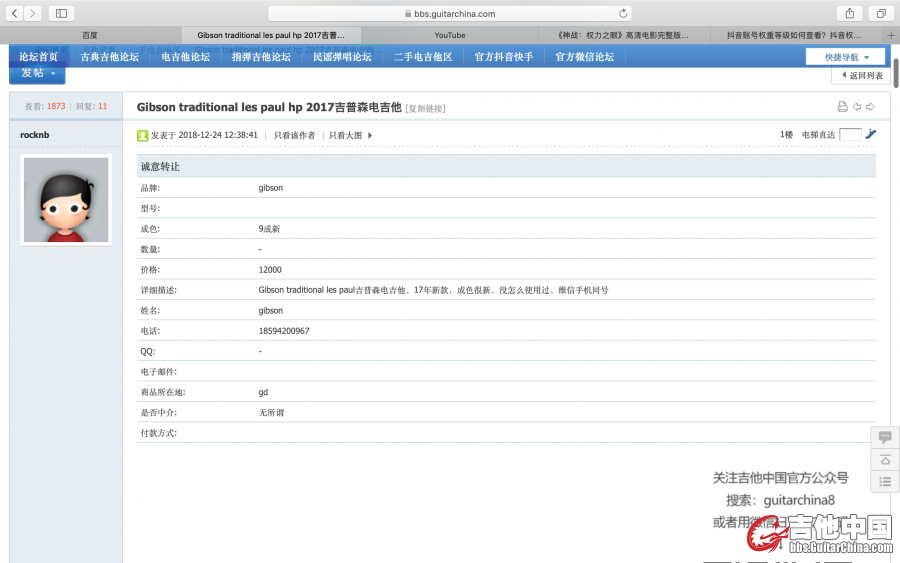
Task: Open the rocknb username link
Action: (x=34, y=135)
